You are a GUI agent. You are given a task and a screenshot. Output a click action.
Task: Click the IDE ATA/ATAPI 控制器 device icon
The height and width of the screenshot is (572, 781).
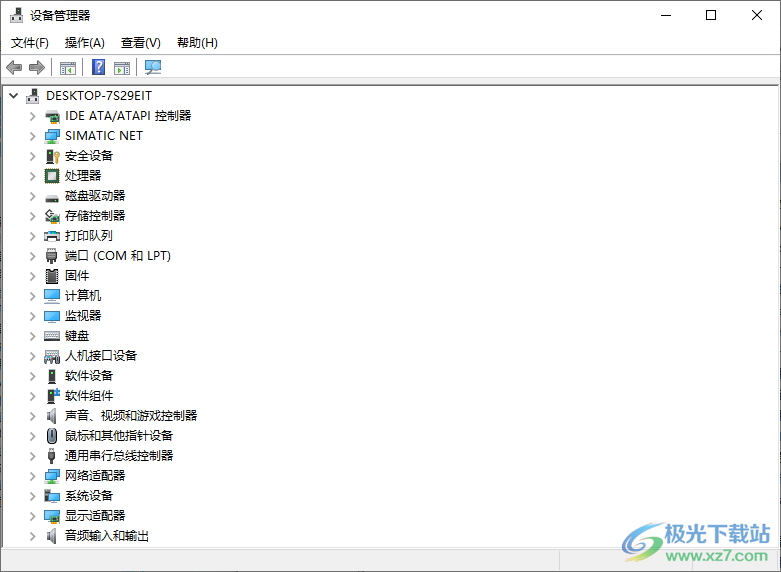point(52,116)
